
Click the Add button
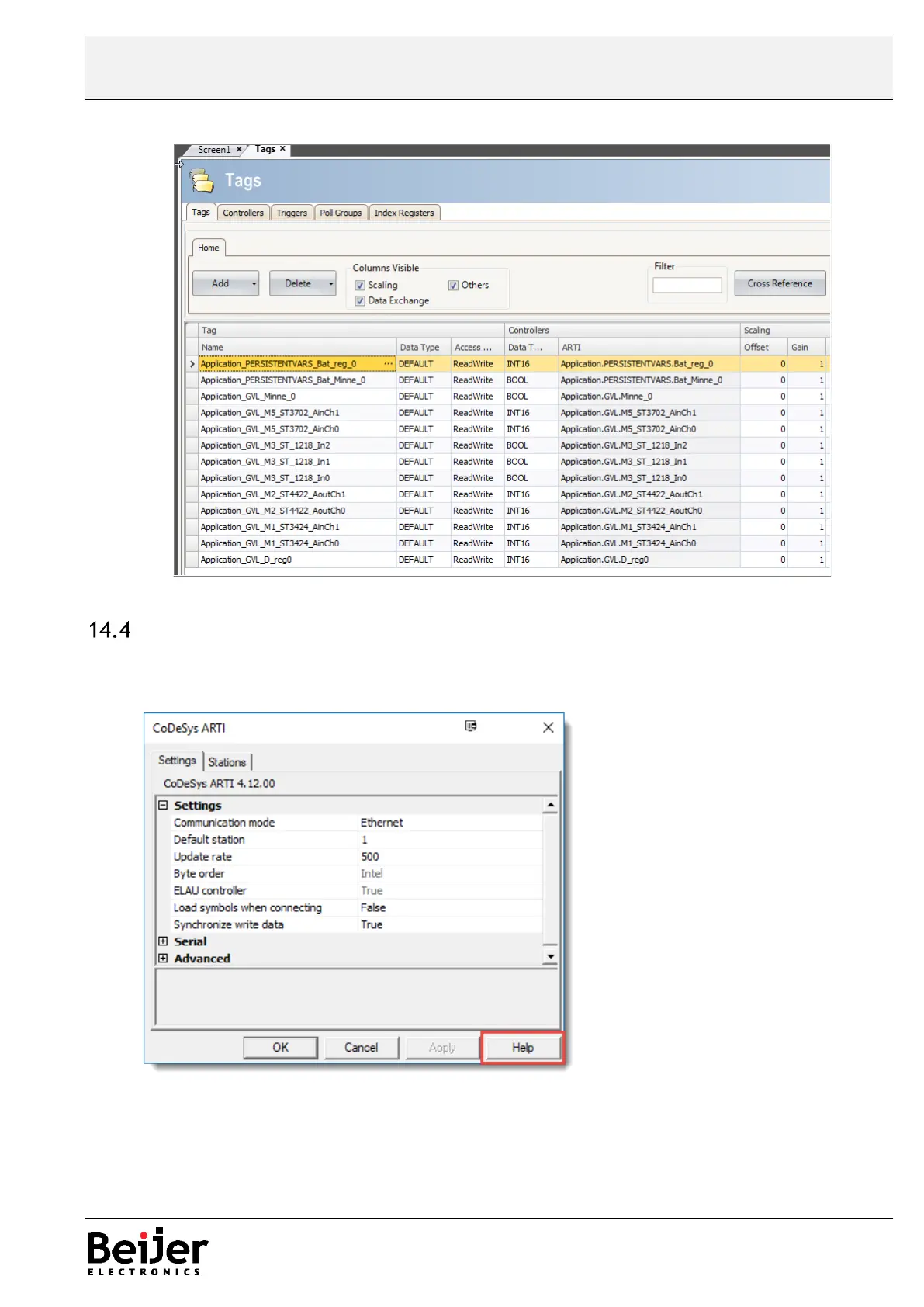pos(220,284)
